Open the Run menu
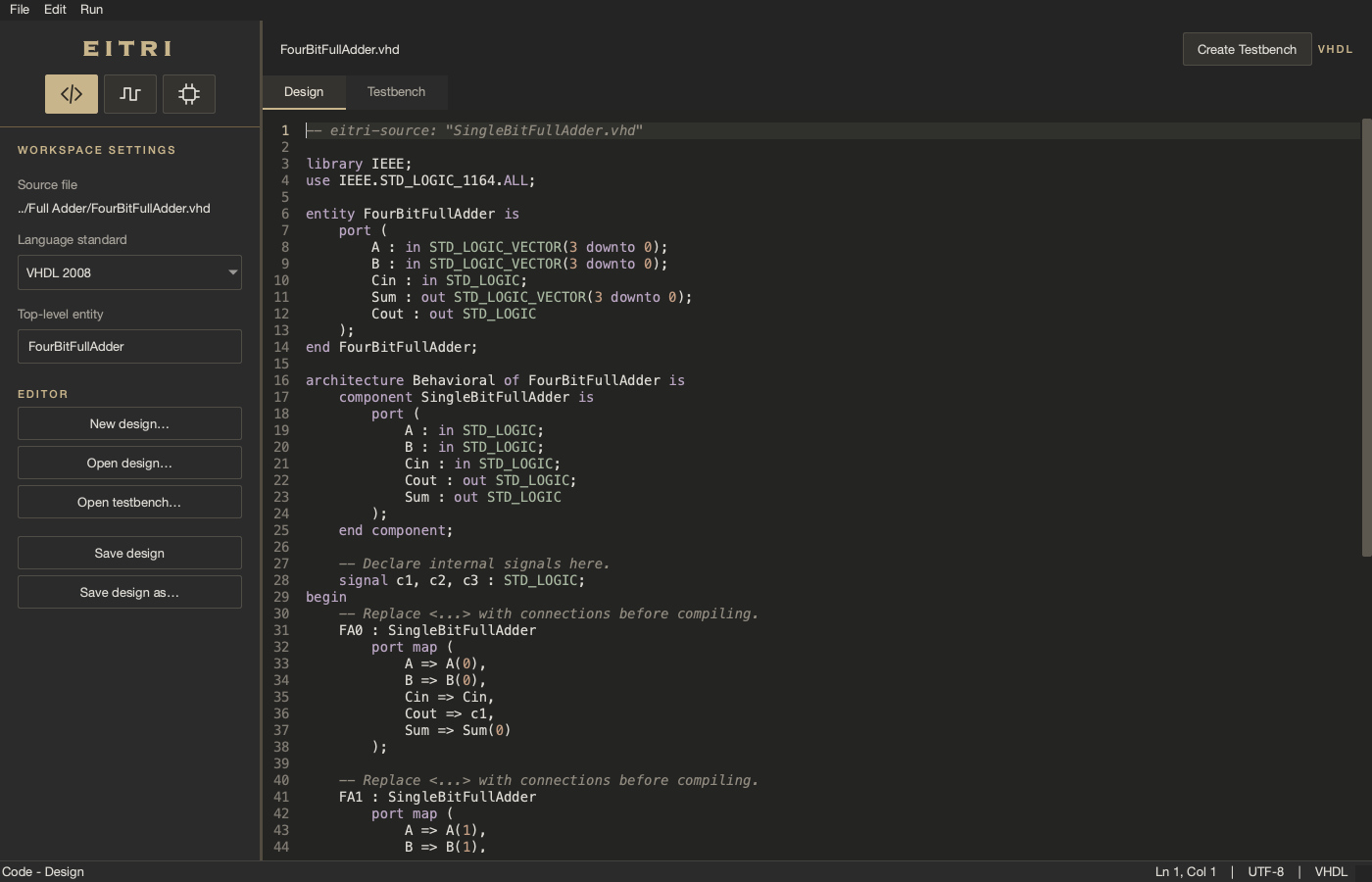The image size is (1372, 882). pos(91,9)
